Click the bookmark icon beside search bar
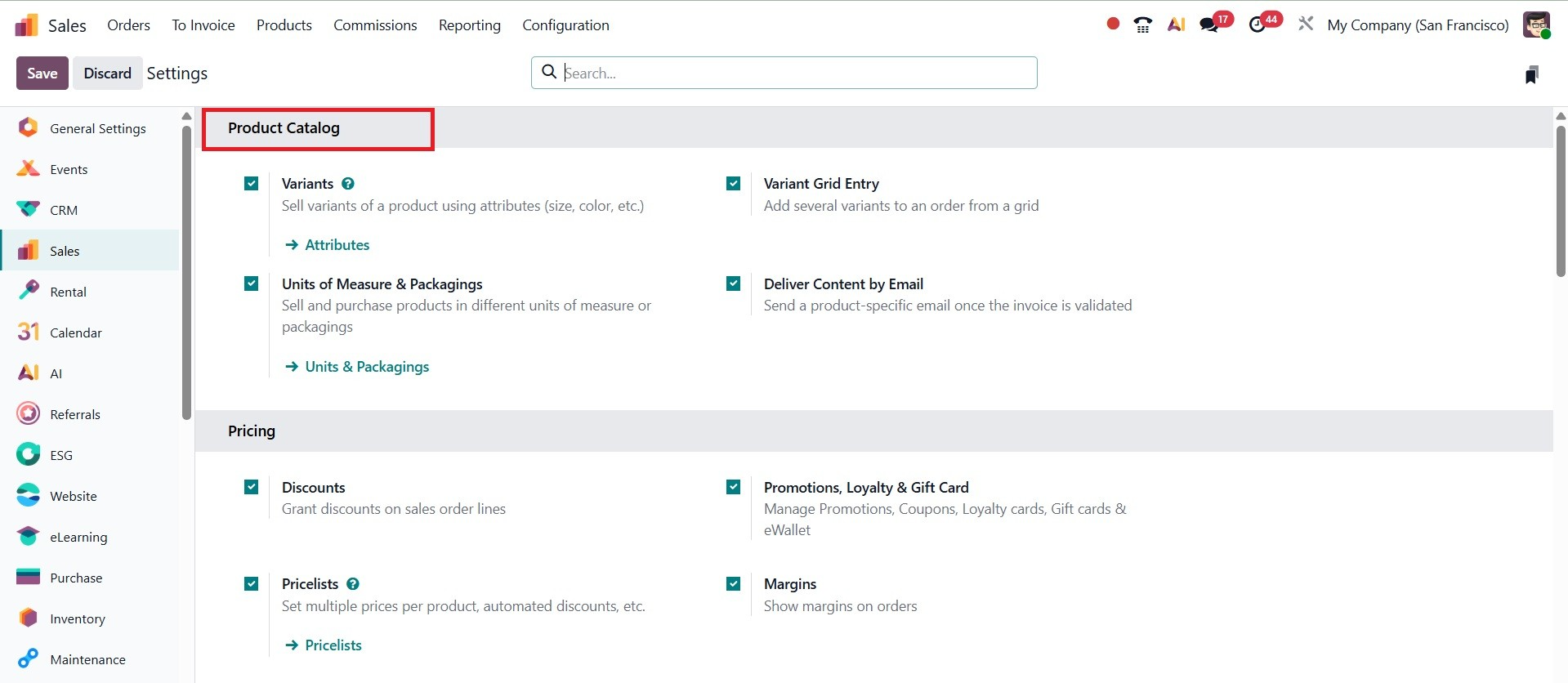This screenshot has width=1568, height=683. pyautogui.click(x=1532, y=74)
